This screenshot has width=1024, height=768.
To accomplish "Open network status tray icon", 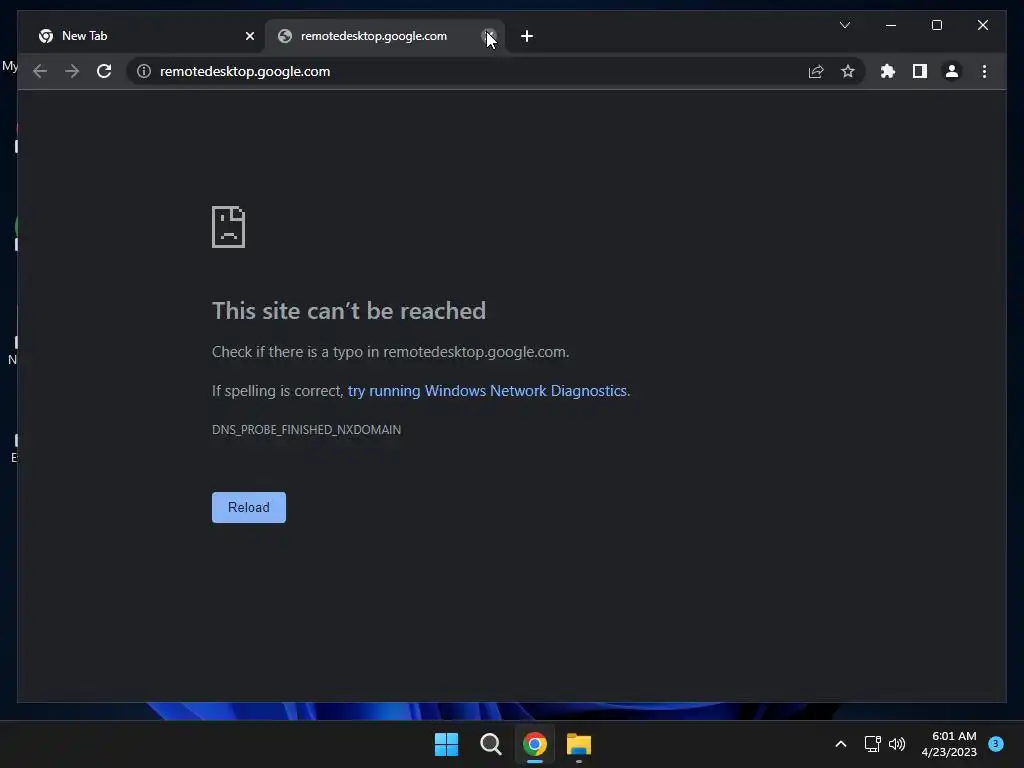I will pos(872,744).
